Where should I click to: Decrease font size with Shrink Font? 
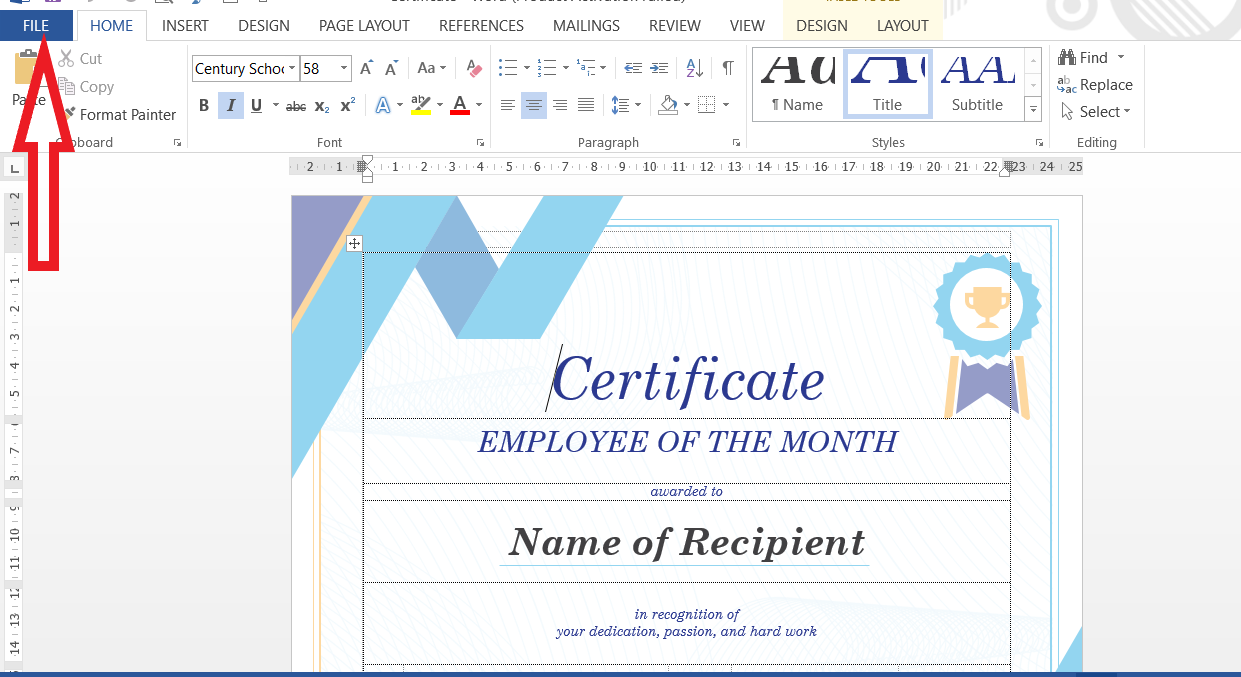tap(391, 68)
